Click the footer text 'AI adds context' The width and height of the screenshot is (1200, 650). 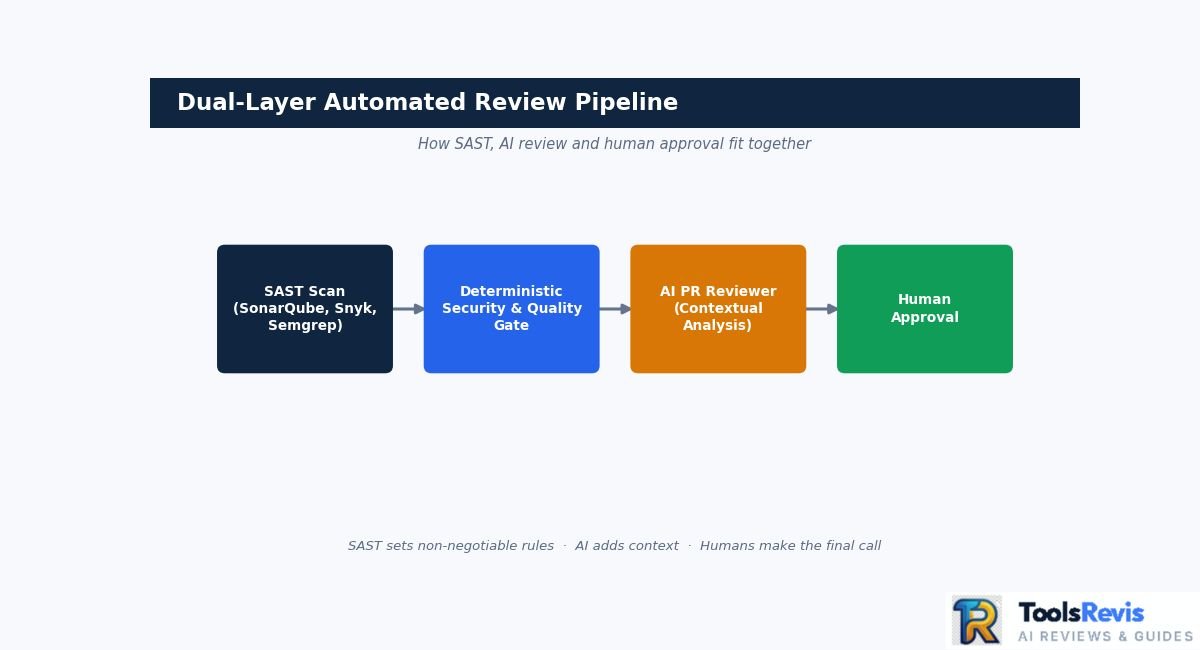[627, 546]
